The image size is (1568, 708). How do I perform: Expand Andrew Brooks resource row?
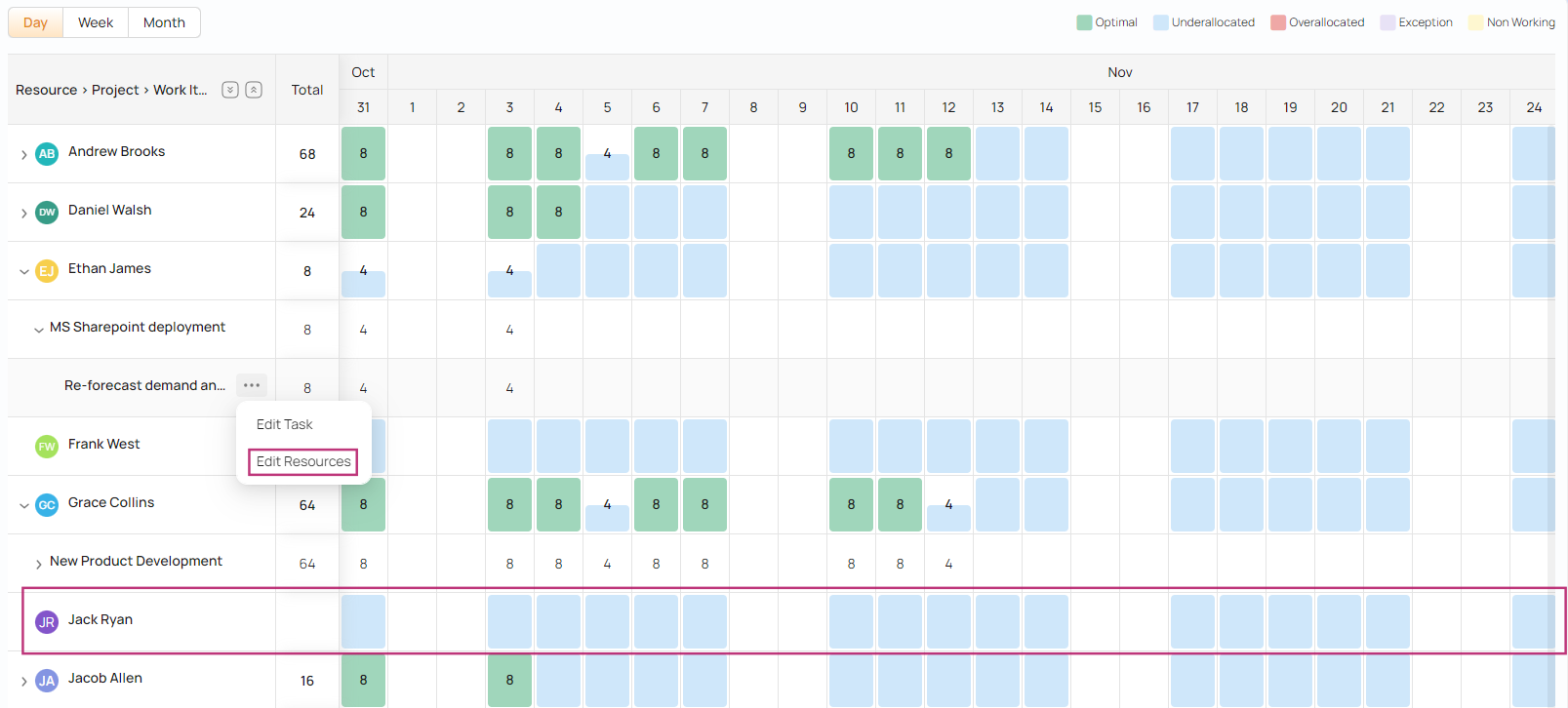(x=24, y=154)
